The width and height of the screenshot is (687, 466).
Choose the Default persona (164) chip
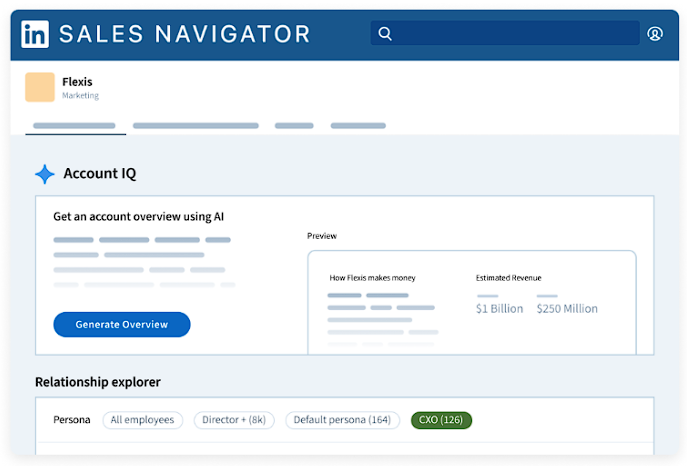pyautogui.click(x=342, y=420)
